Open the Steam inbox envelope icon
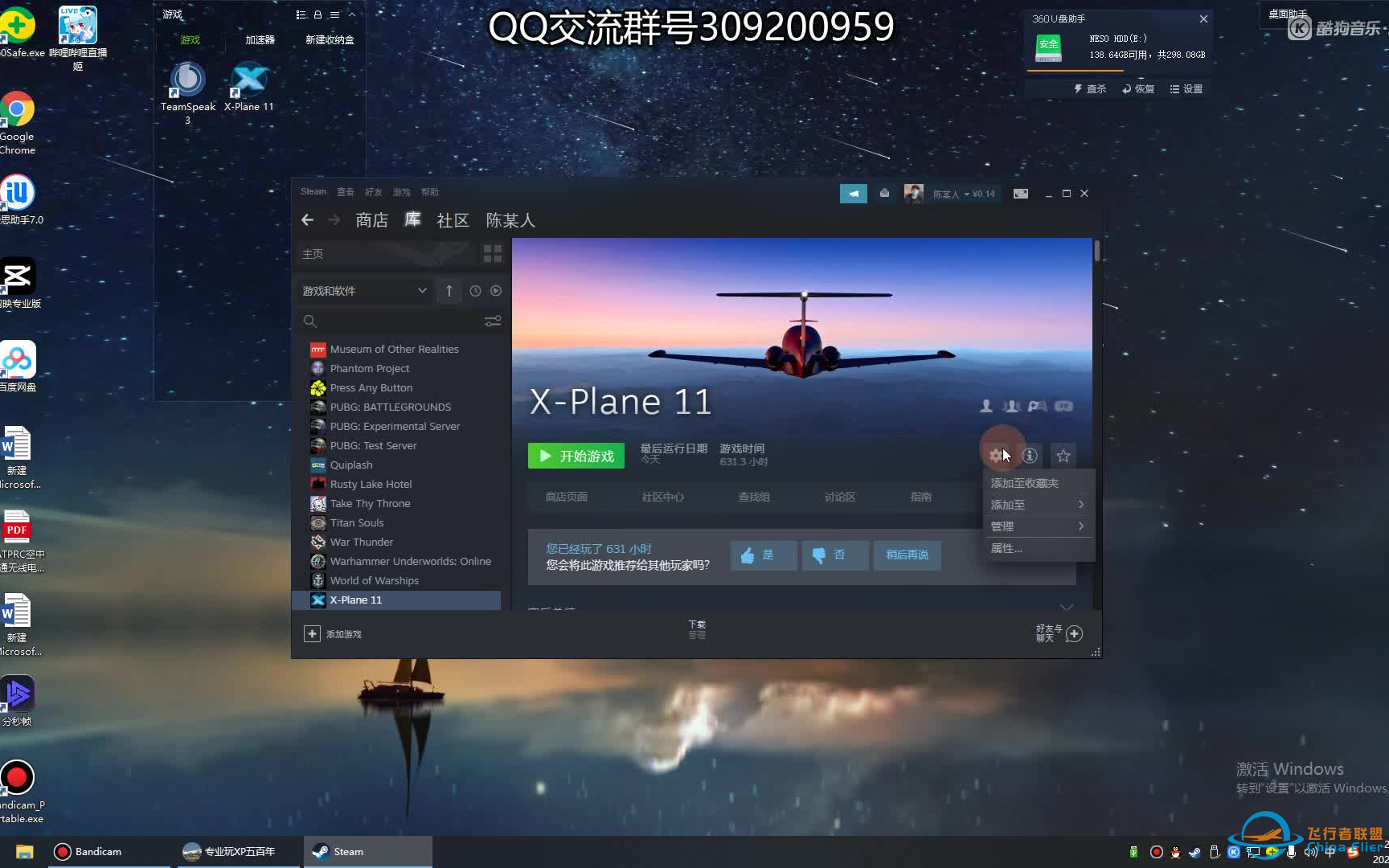 pos(884,193)
